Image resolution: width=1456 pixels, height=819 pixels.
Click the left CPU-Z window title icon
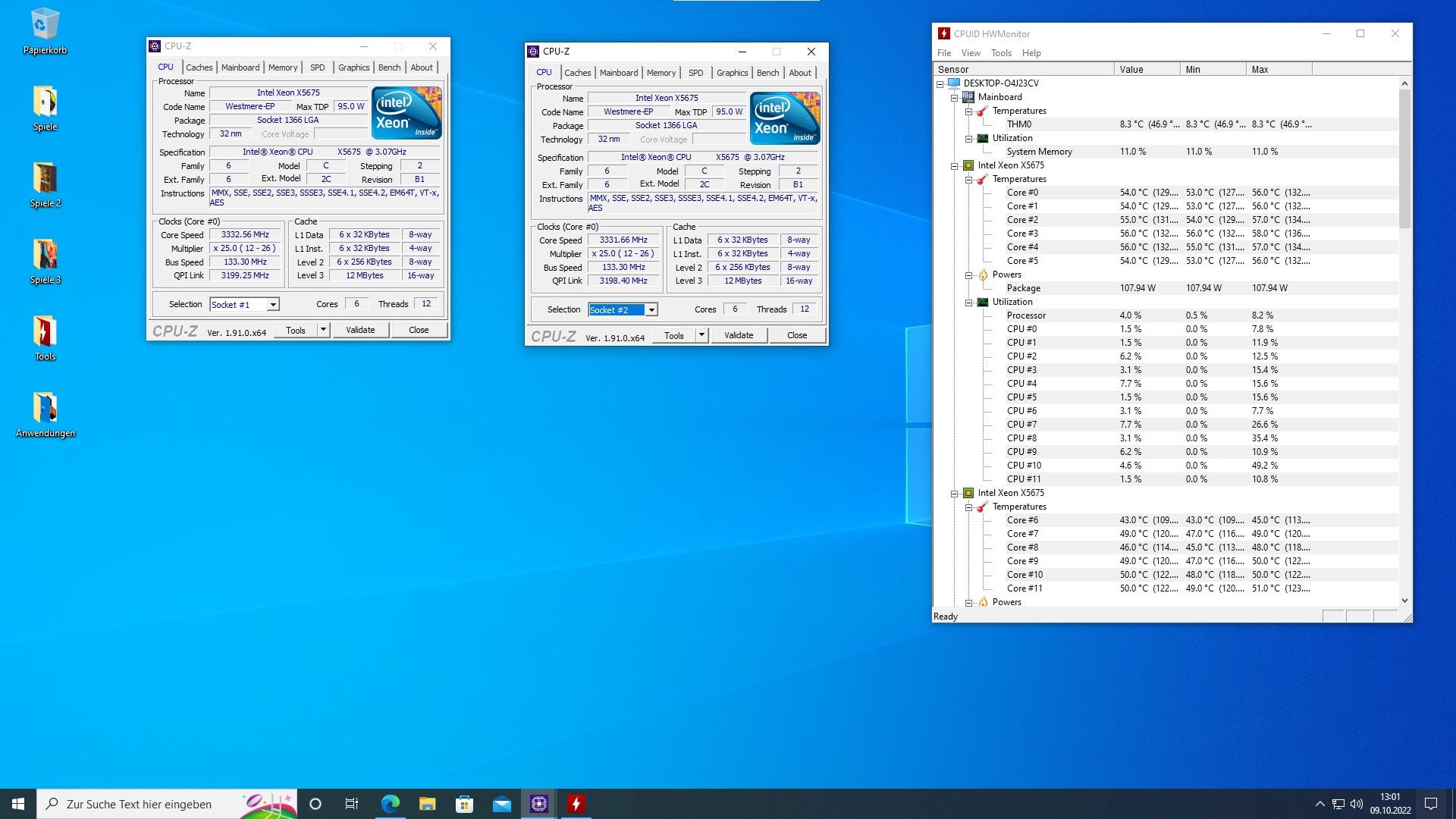tap(155, 46)
